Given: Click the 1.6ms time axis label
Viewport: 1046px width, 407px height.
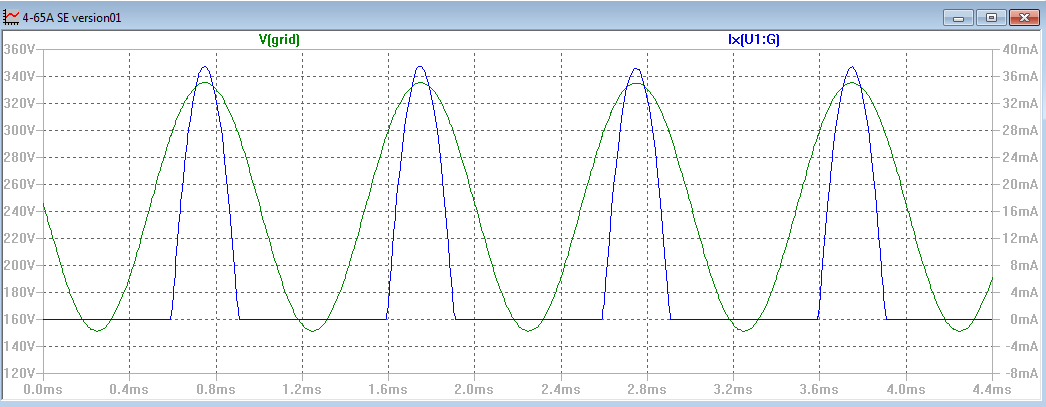Looking at the screenshot, I should tap(388, 388).
